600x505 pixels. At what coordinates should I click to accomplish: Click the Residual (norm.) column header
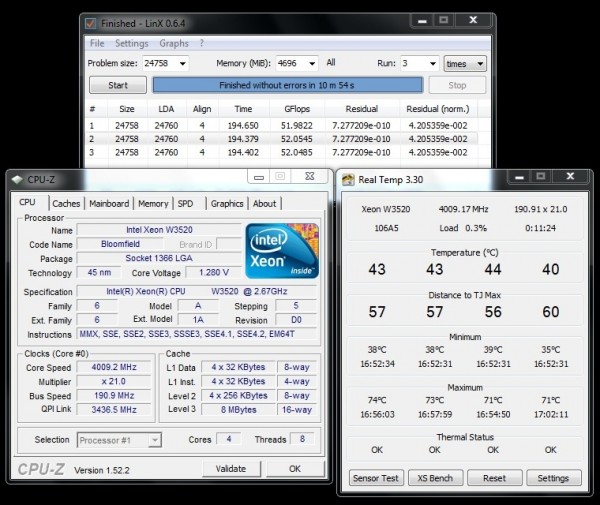tap(438, 109)
